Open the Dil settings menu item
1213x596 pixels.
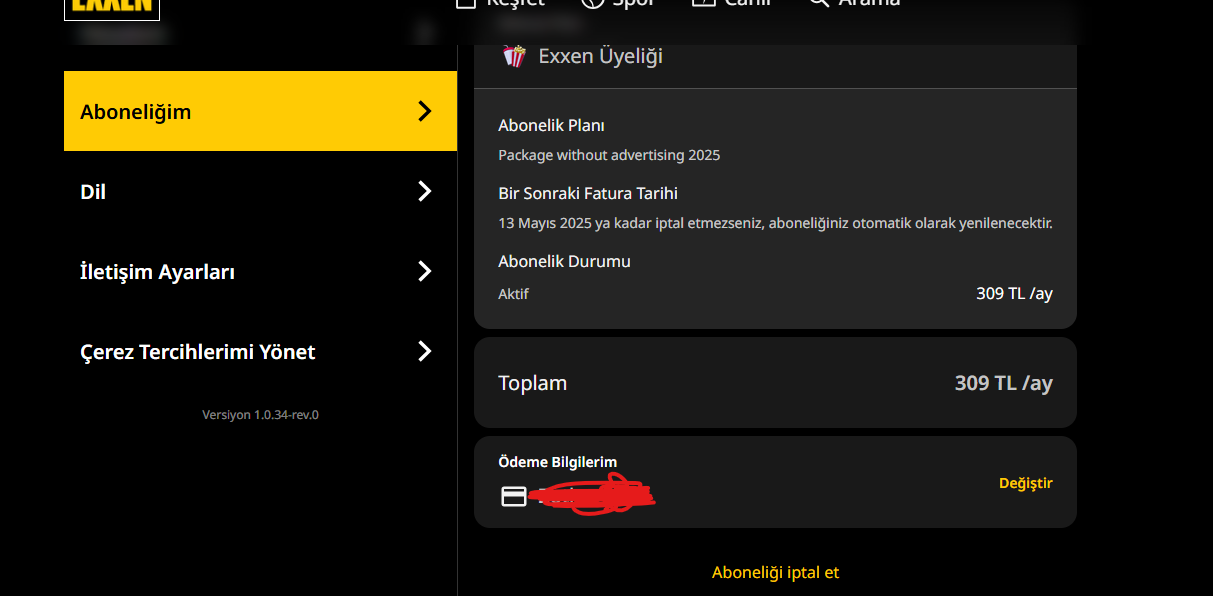pos(94,191)
